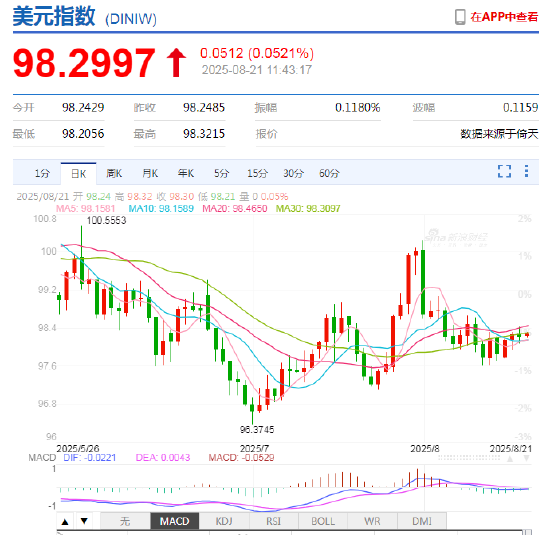Image resolution: width=550 pixels, height=535 pixels.
Task: Click 振幅 value 0.1180%
Action: click(x=357, y=107)
